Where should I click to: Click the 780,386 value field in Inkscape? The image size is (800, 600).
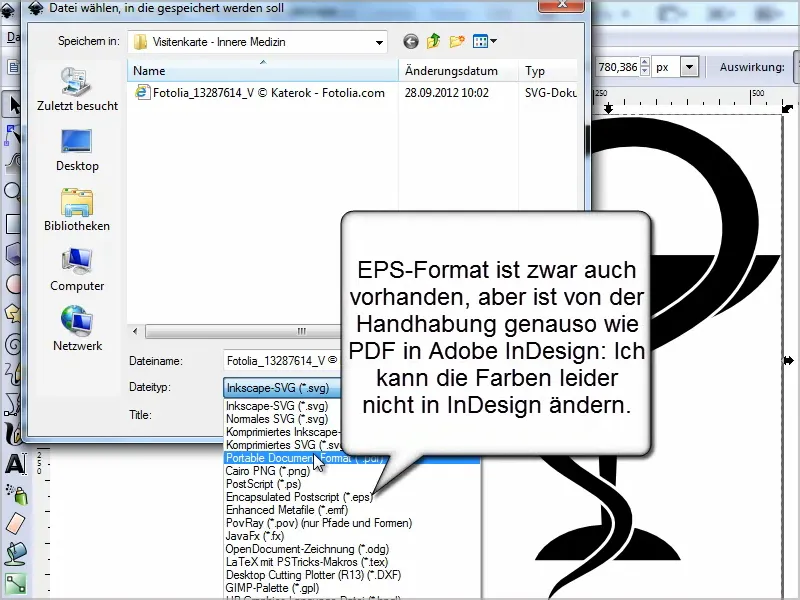[617, 67]
